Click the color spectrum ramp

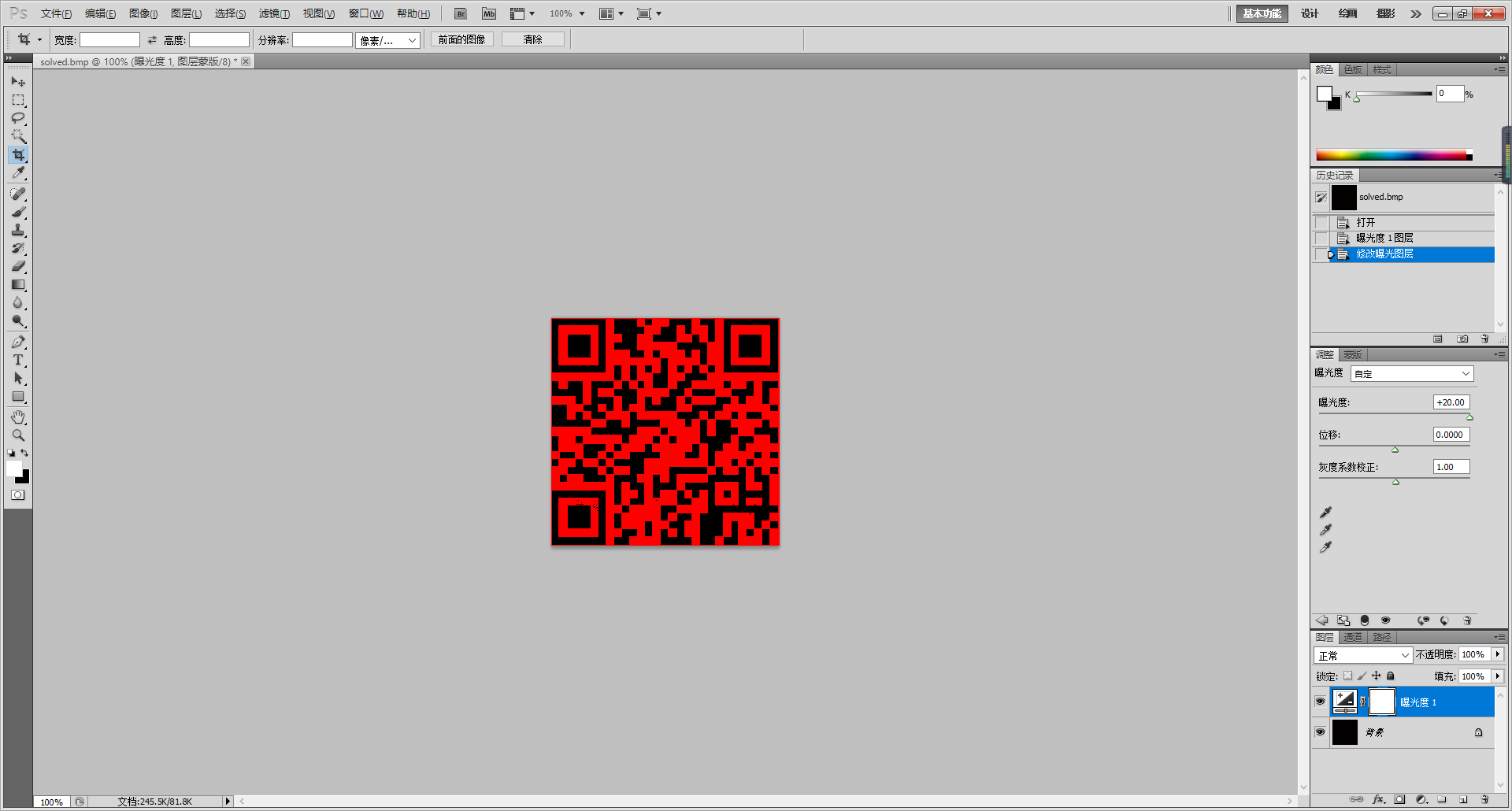click(x=1394, y=155)
